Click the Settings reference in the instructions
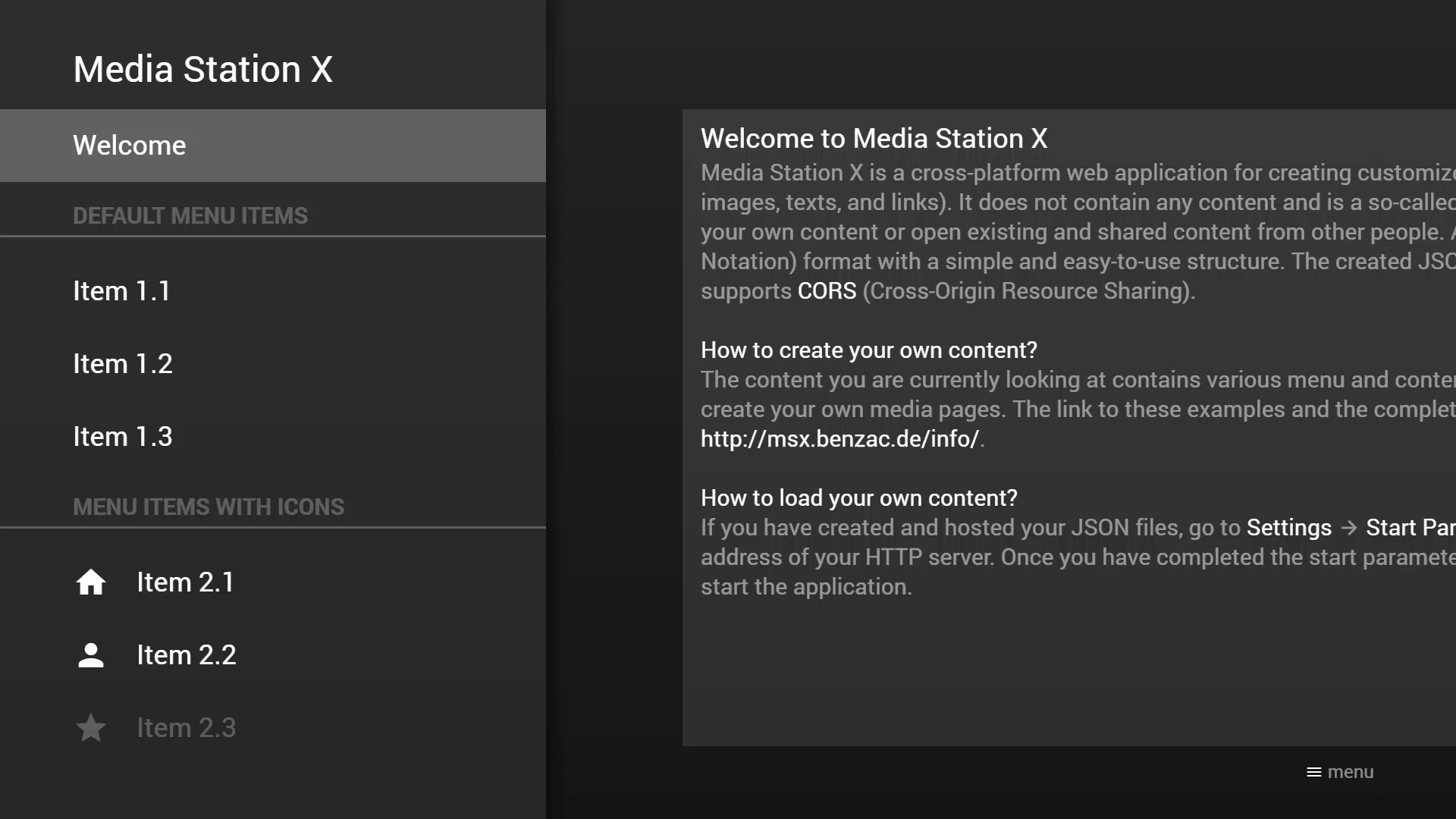The width and height of the screenshot is (1456, 819). (x=1288, y=527)
